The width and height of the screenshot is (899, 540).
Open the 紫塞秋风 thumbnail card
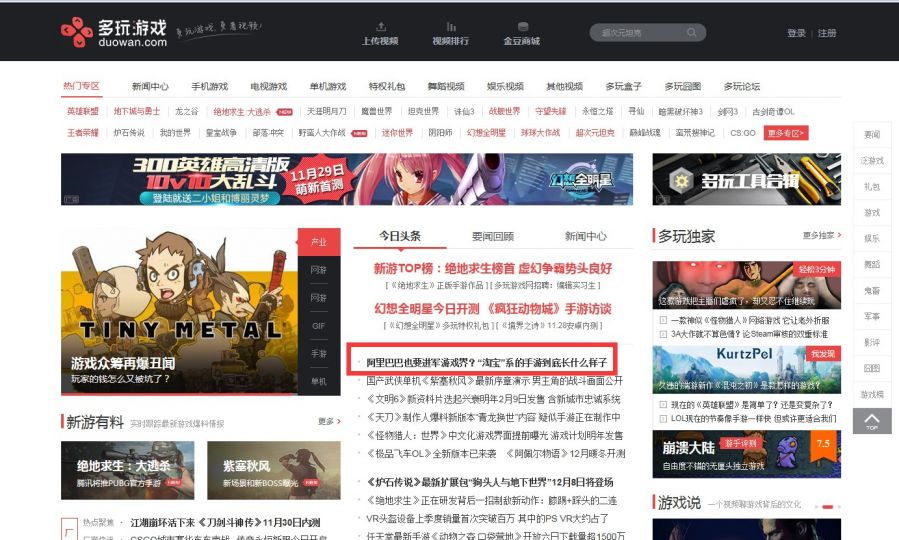click(x=273, y=471)
